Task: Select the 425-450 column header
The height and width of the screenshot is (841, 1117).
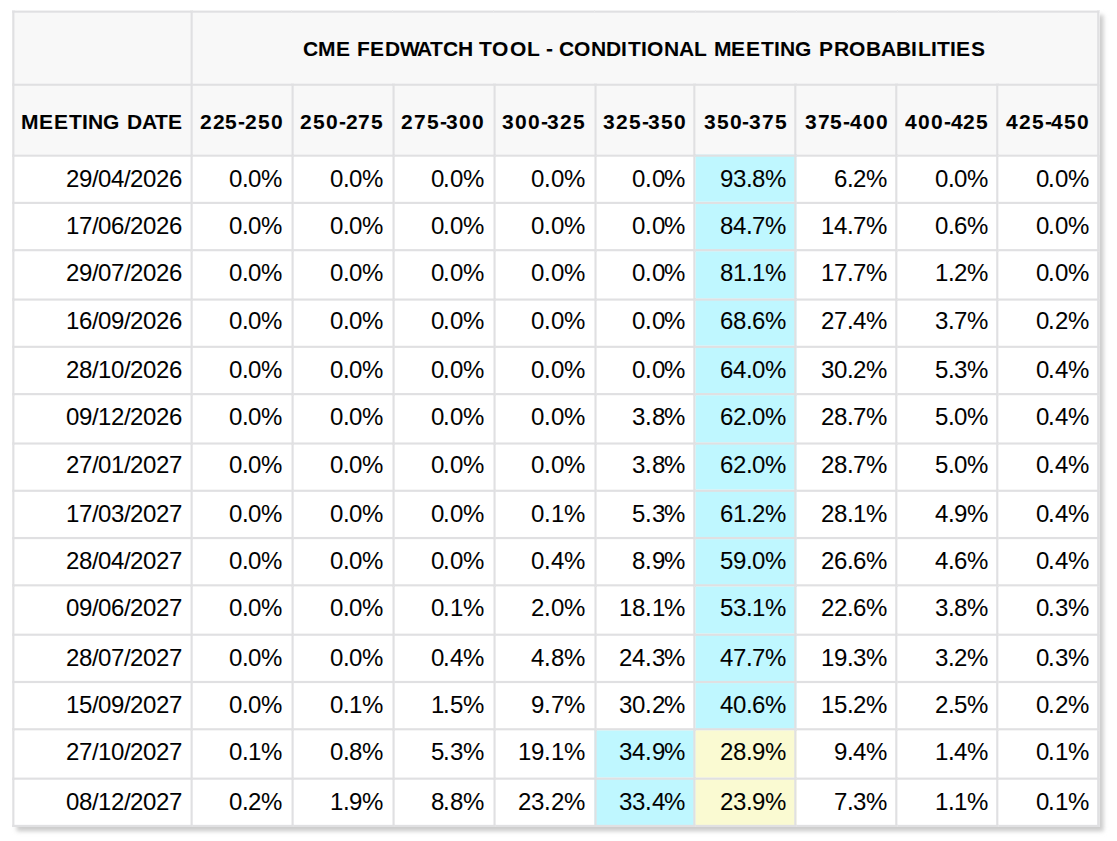Action: point(1047,123)
